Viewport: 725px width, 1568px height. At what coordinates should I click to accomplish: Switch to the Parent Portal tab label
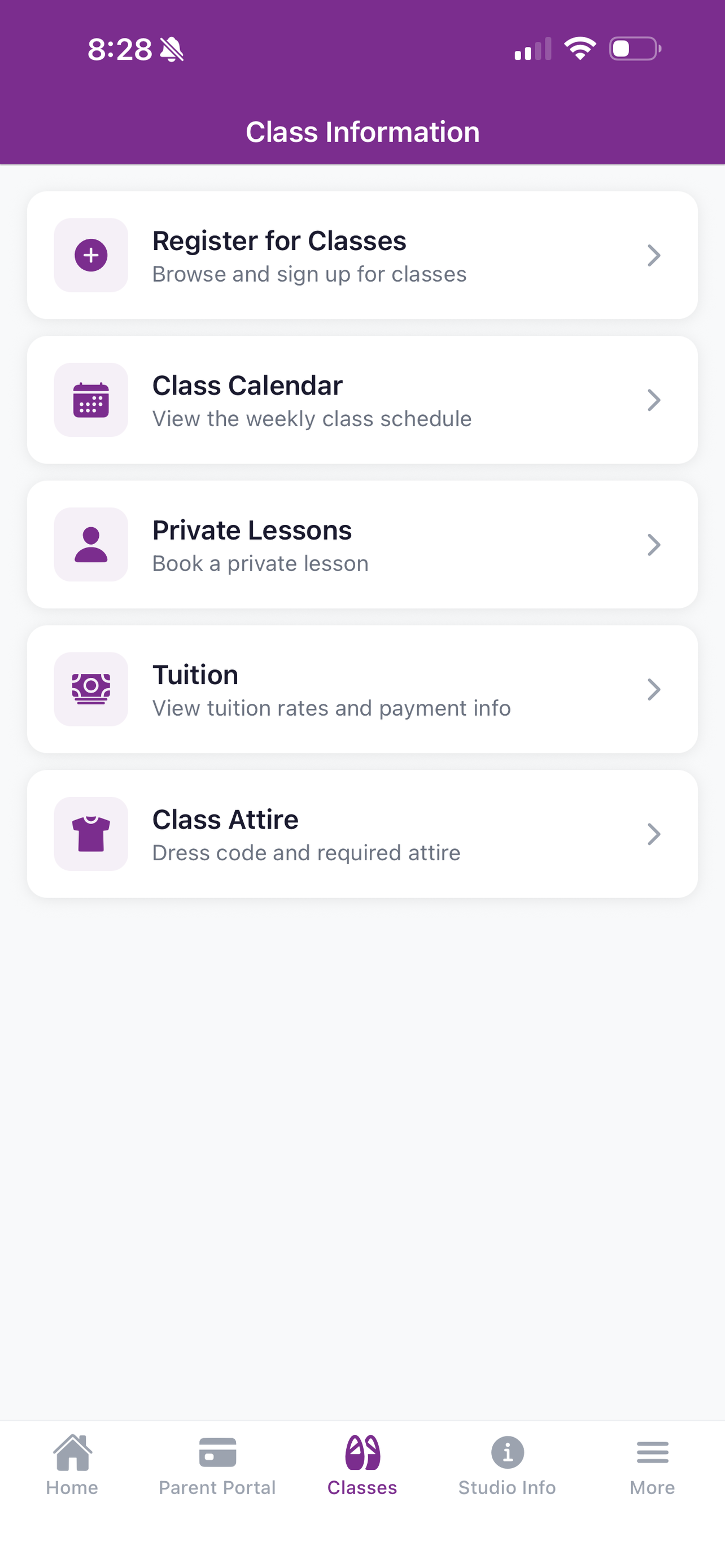[x=217, y=1488]
